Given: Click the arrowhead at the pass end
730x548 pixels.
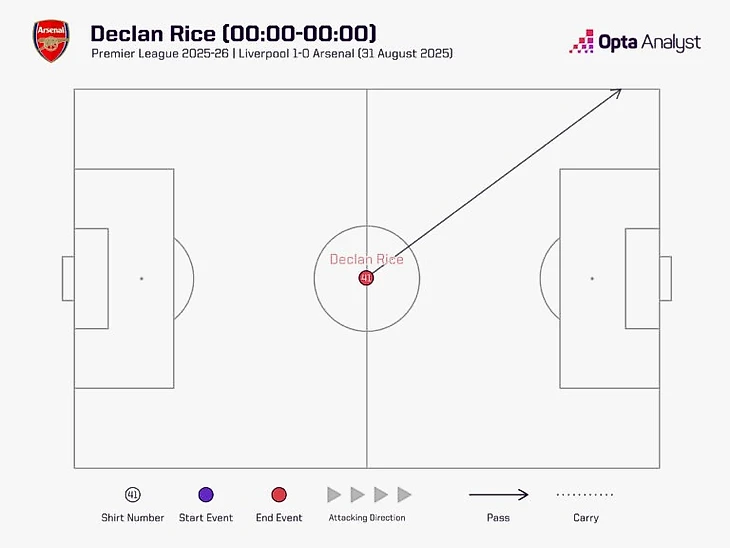Looking at the screenshot, I should pos(618,92).
